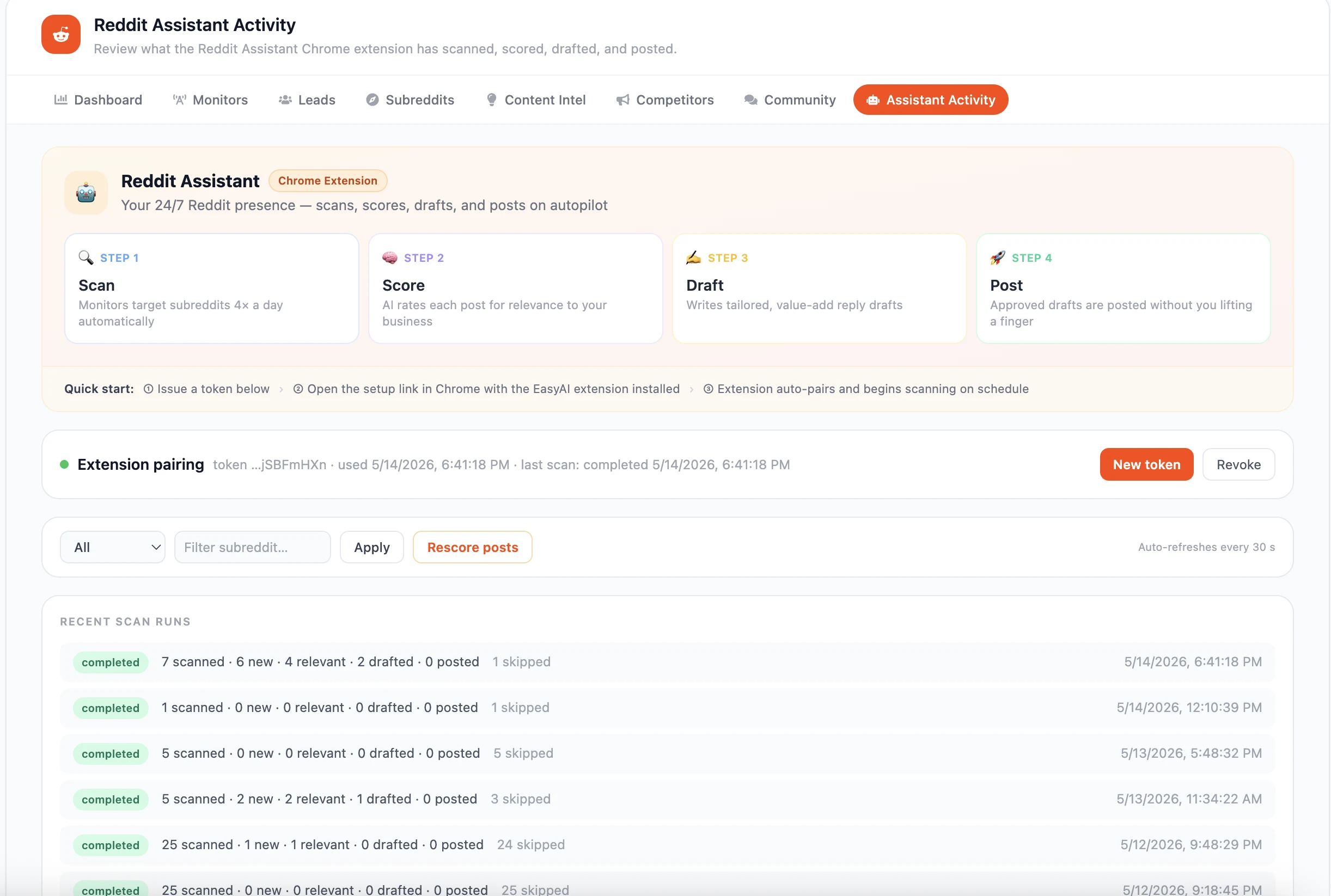The width and height of the screenshot is (1331, 896).
Task: Click the Rescore posts button
Action: [x=473, y=547]
